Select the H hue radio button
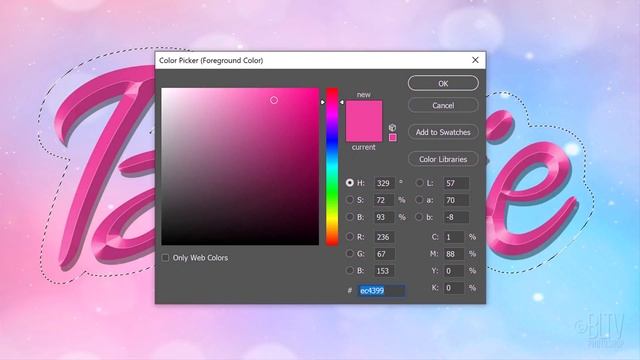The image size is (640, 360). pyautogui.click(x=350, y=183)
